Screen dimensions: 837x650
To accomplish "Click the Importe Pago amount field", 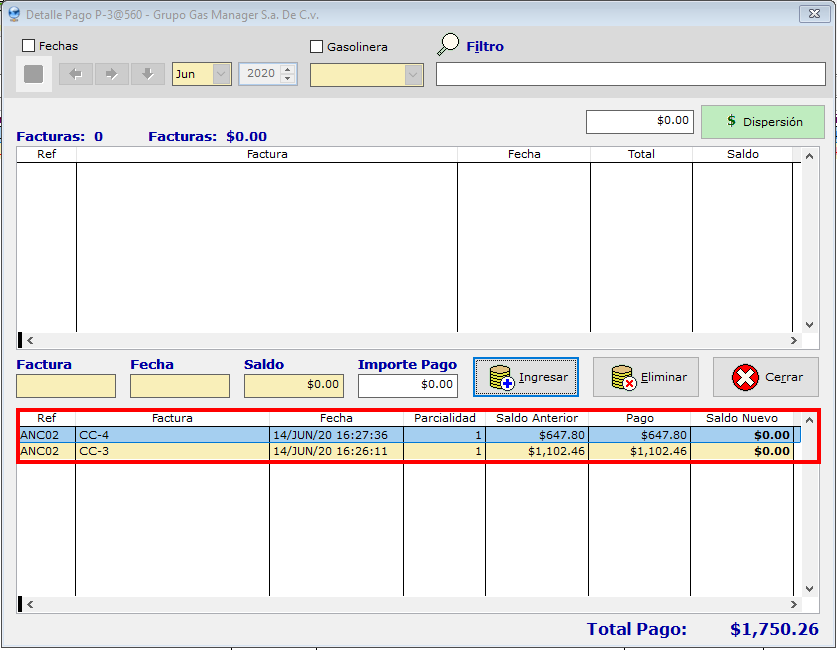I will click(407, 384).
